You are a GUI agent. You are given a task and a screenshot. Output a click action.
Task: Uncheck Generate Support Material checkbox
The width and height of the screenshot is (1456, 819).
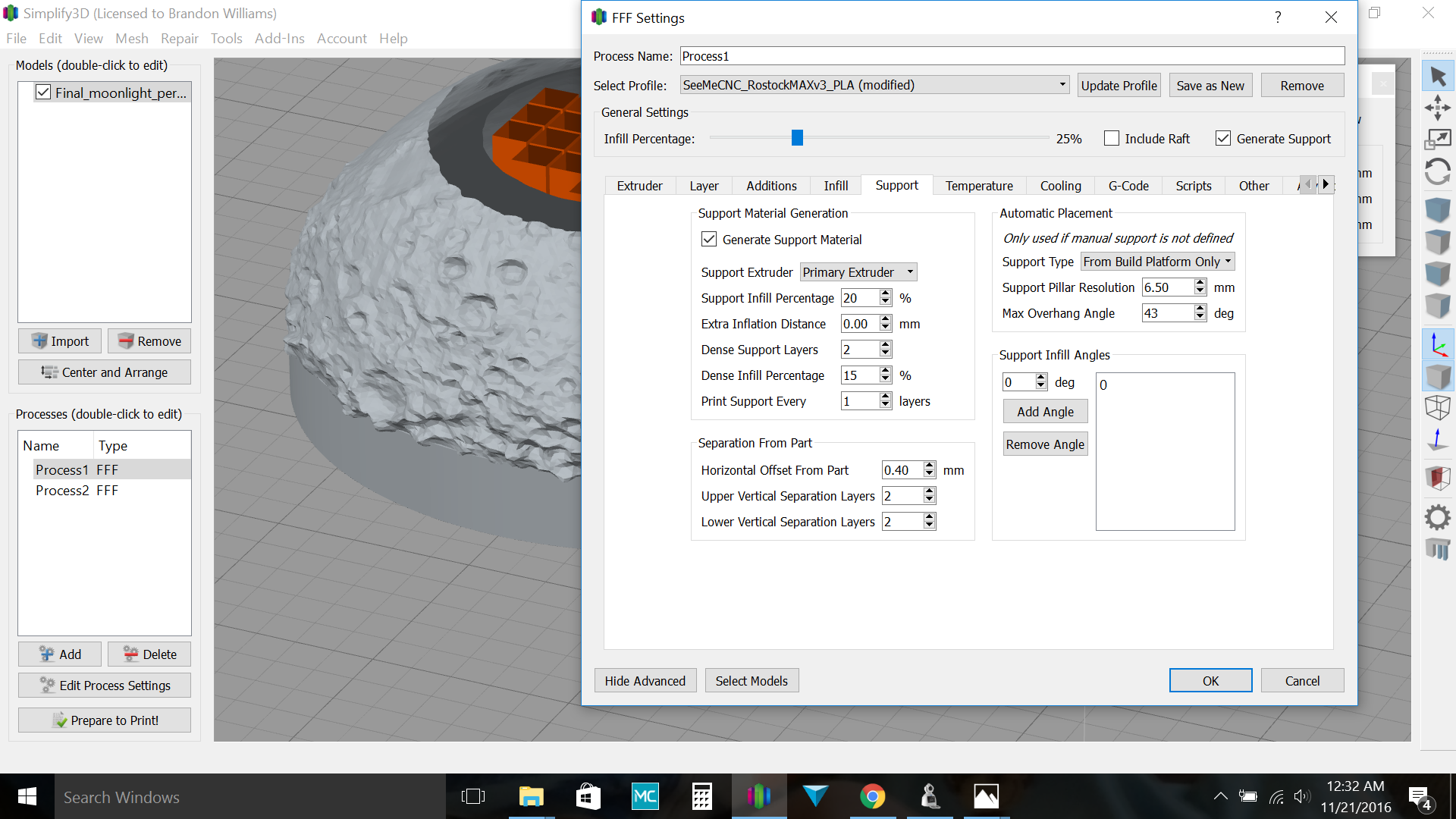point(709,240)
